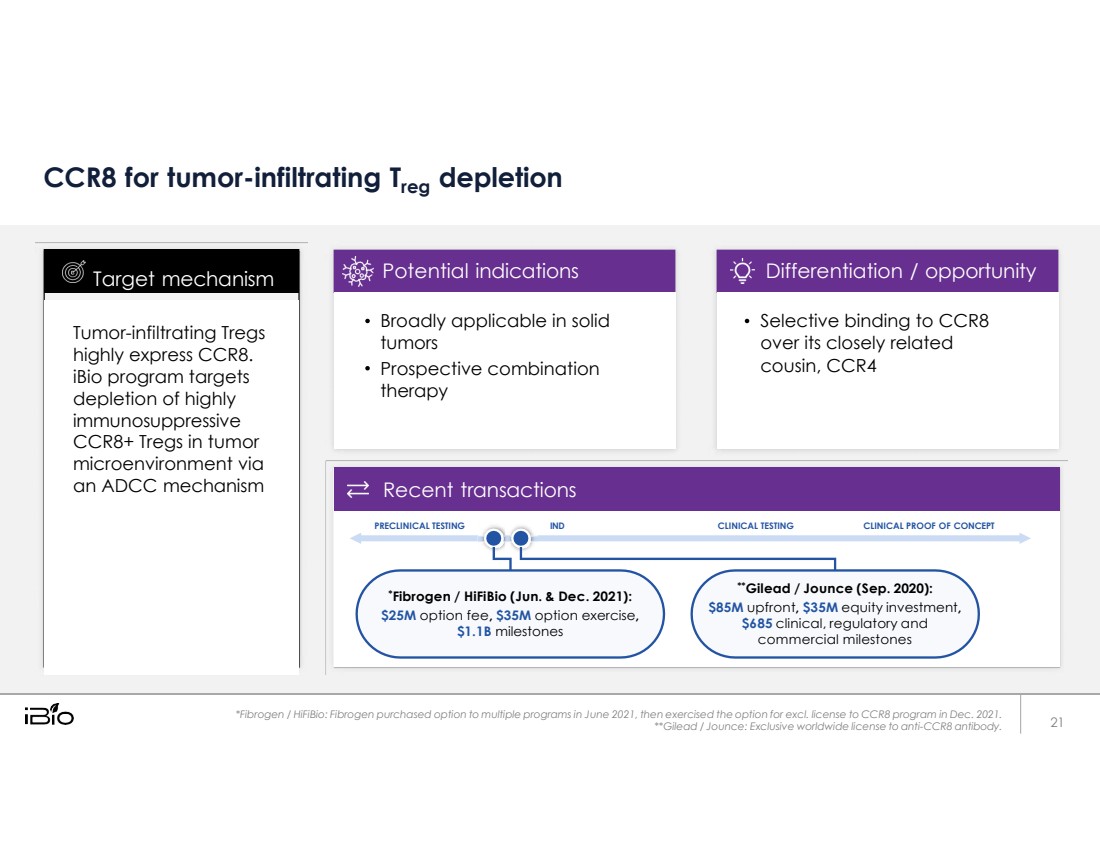Click the cell icon beside Potential indications
The width and height of the screenshot is (1100, 849).
pyautogui.click(x=356, y=272)
